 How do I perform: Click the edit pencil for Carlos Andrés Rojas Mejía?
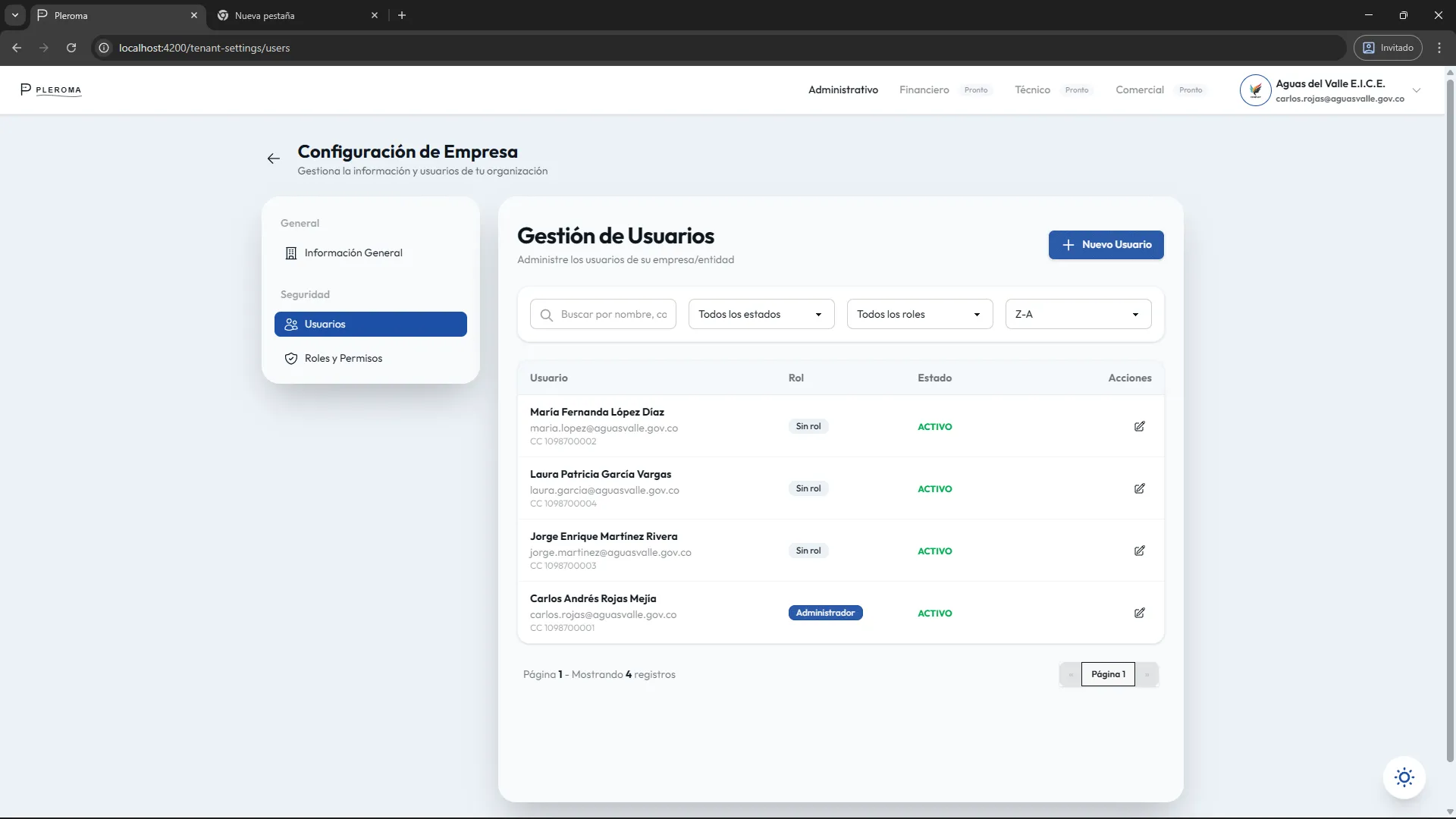point(1139,613)
